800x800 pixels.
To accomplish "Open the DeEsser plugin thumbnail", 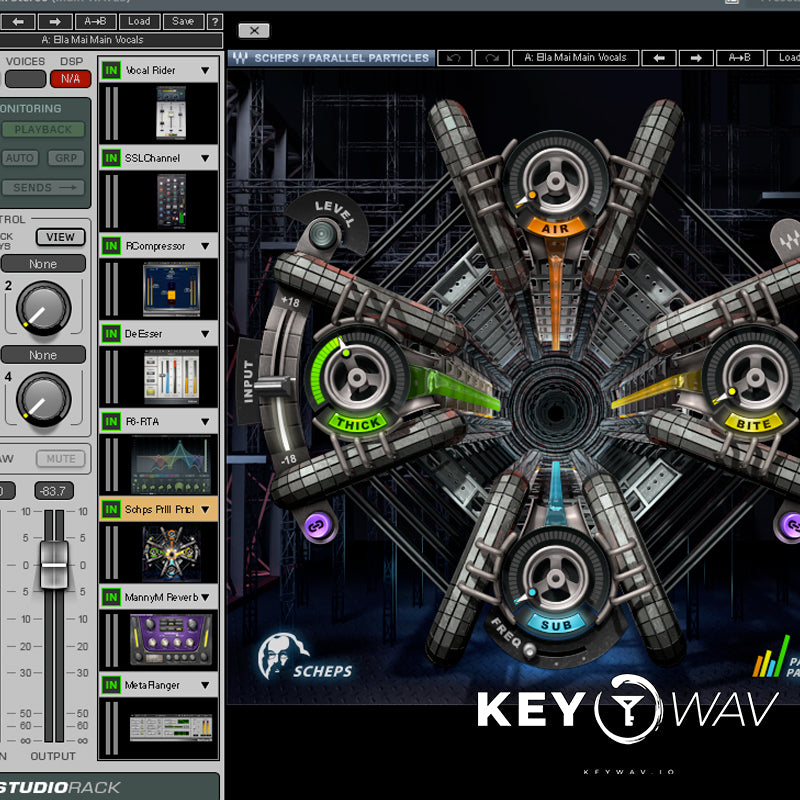I will point(171,377).
